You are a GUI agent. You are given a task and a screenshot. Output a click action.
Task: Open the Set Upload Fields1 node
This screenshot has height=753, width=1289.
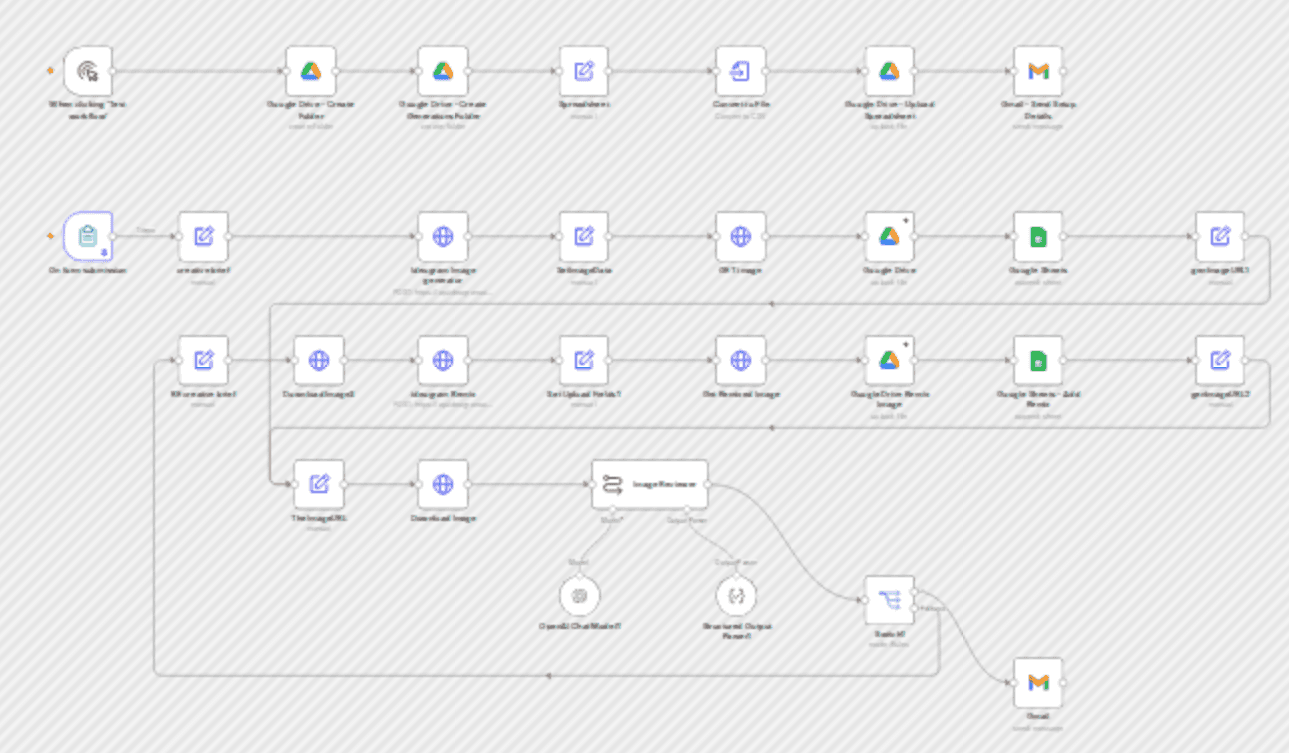(584, 360)
